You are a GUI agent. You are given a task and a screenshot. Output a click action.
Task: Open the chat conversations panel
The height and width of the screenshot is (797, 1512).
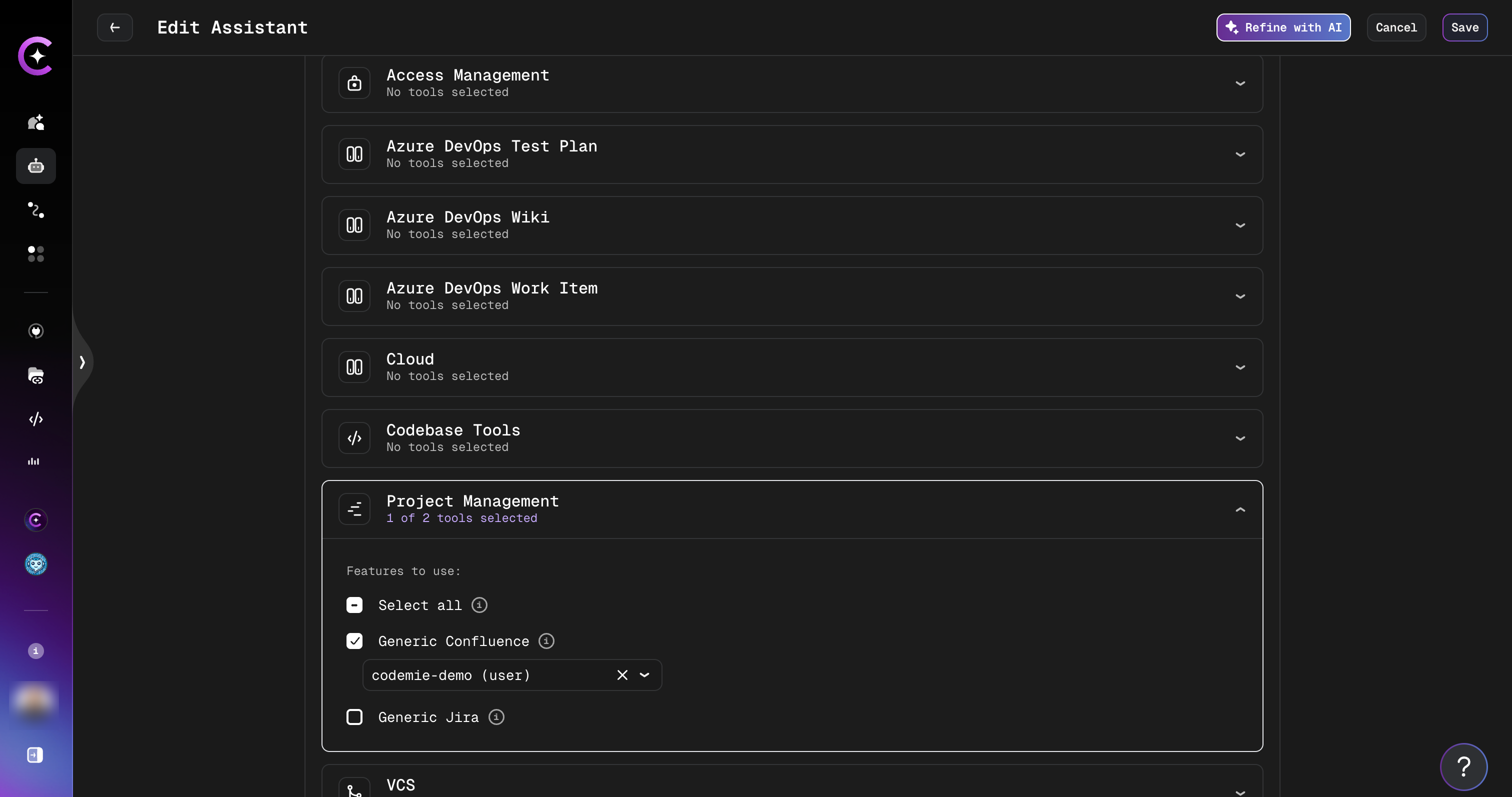35,122
